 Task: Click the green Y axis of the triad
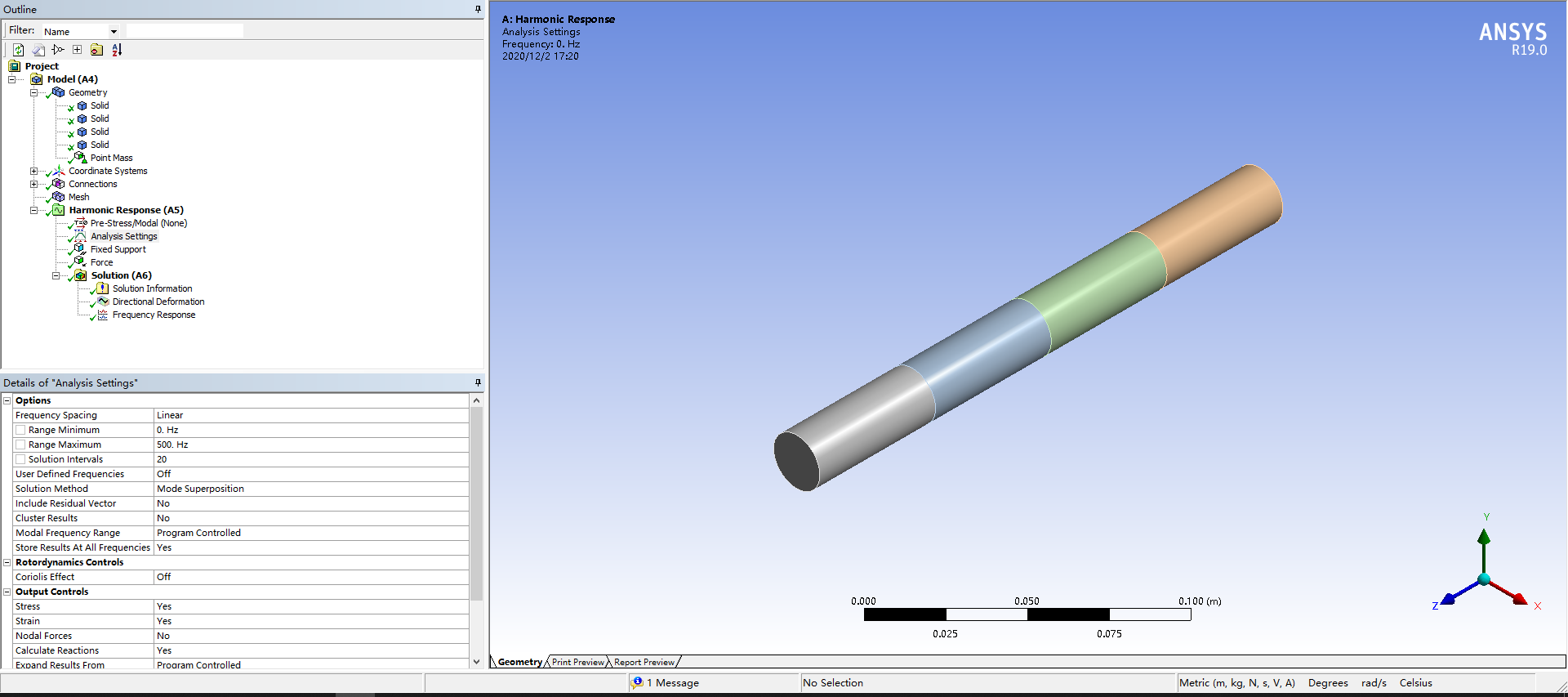(x=1484, y=552)
